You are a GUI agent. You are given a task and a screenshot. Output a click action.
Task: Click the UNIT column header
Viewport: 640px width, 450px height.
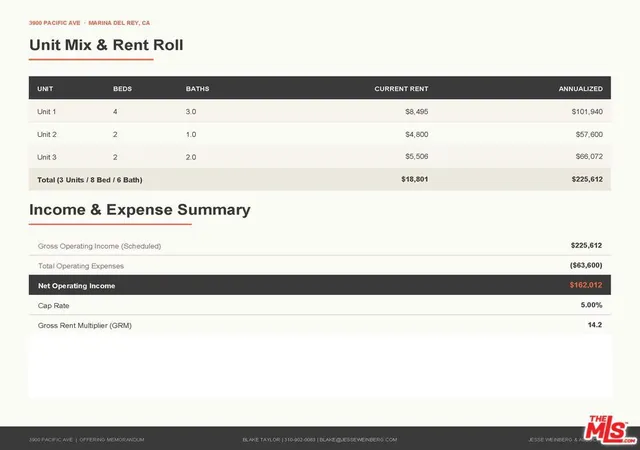tap(45, 89)
